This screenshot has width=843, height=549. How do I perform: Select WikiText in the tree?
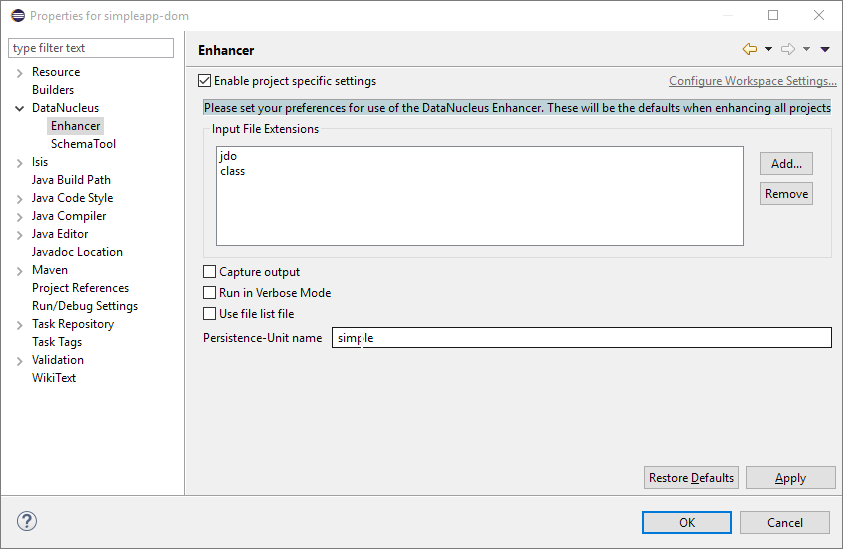(x=54, y=378)
